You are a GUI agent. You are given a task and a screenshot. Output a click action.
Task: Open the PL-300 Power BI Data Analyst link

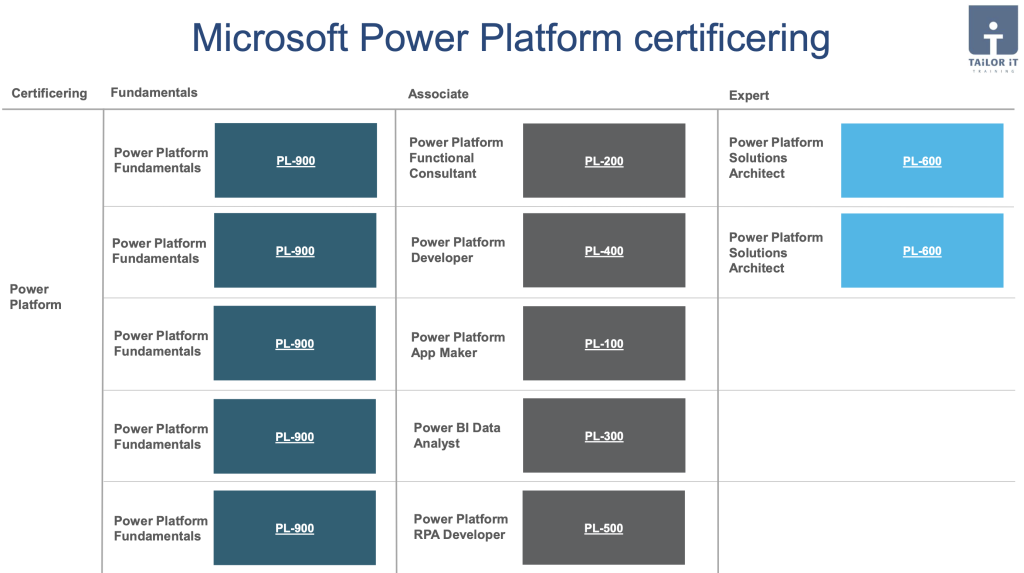coord(604,436)
